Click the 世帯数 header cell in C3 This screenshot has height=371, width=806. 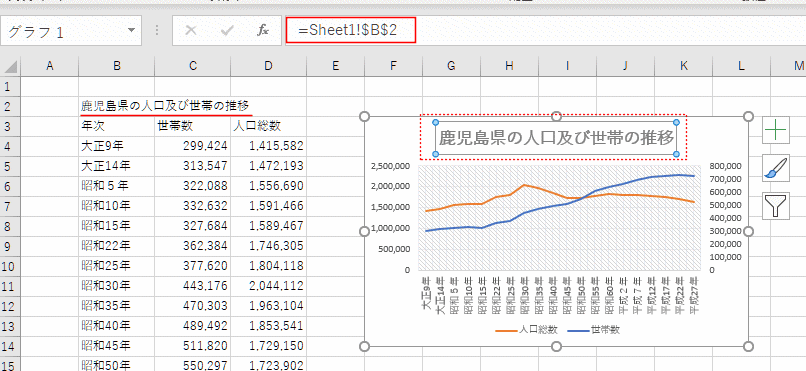[x=192, y=126]
